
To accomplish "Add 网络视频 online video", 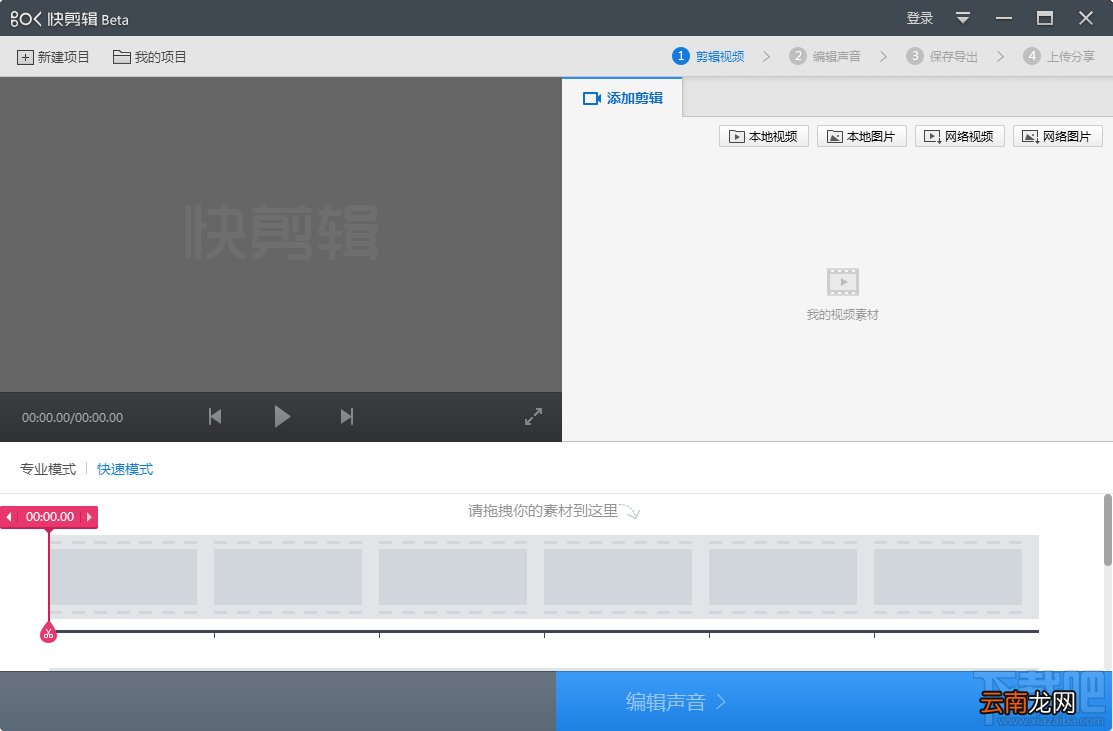I will pyautogui.click(x=960, y=136).
